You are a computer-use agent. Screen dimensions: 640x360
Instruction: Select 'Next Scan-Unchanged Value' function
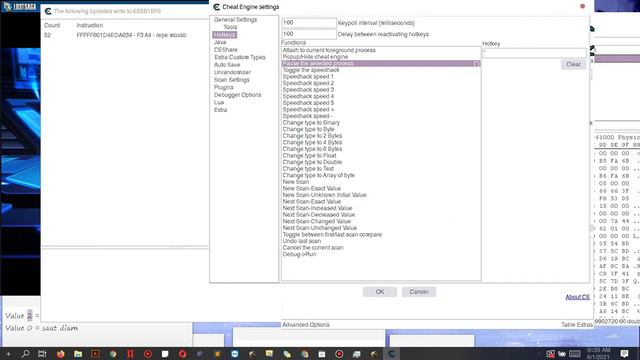coord(381,228)
